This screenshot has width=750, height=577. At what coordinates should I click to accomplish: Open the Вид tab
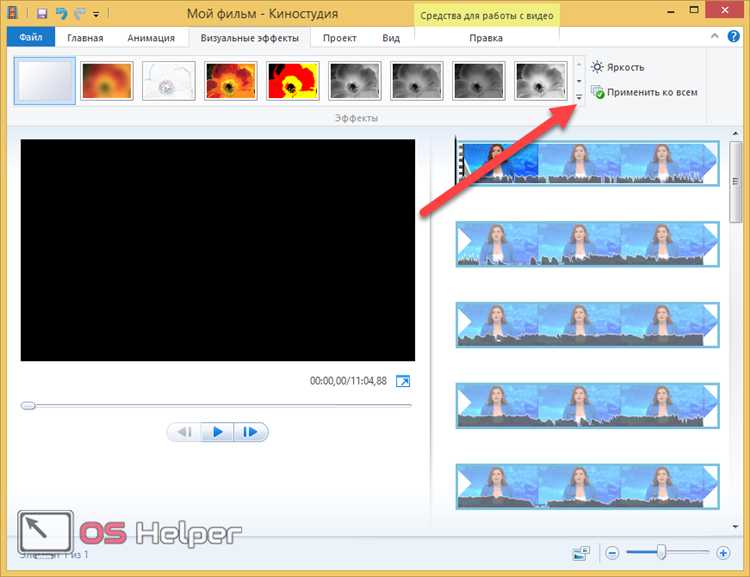coord(391,38)
